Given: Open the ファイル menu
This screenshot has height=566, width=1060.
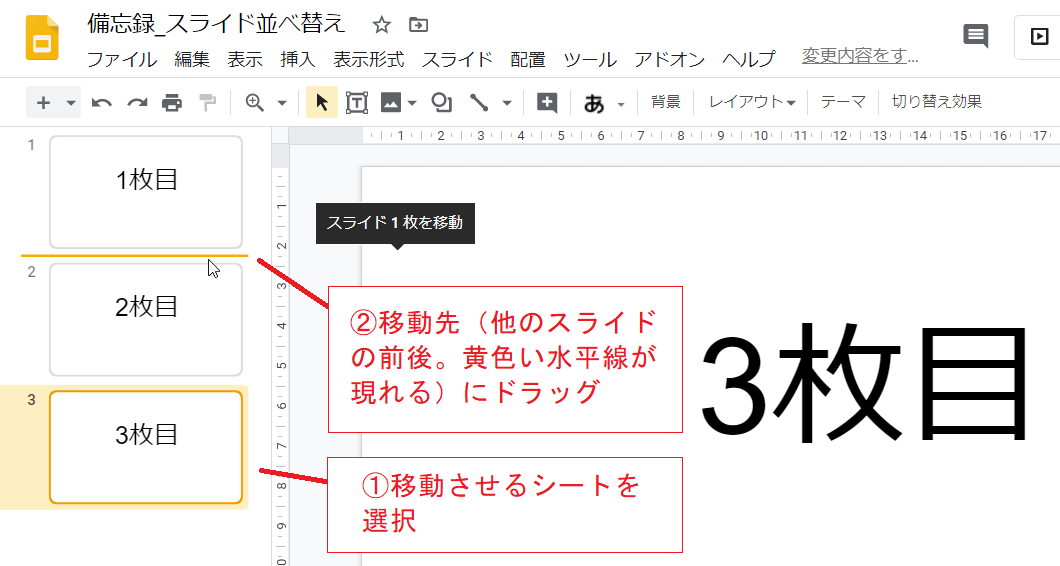Looking at the screenshot, I should (x=122, y=60).
